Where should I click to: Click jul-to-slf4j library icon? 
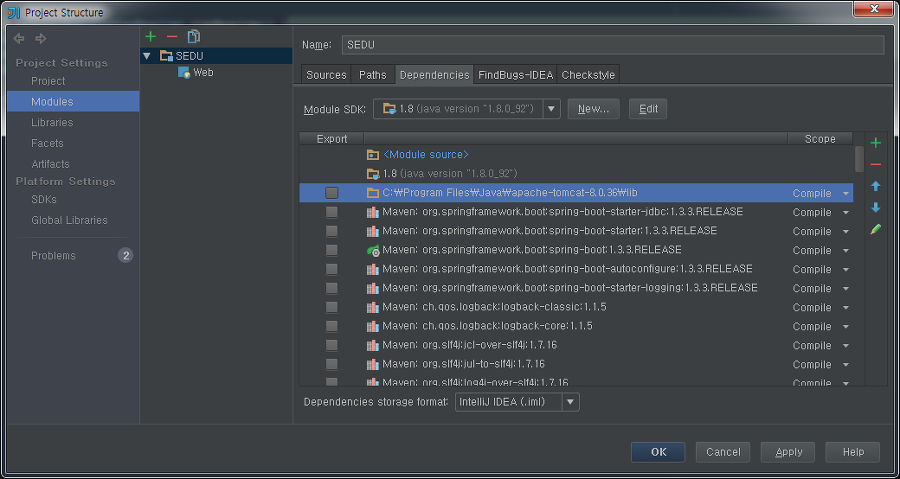pyautogui.click(x=373, y=364)
